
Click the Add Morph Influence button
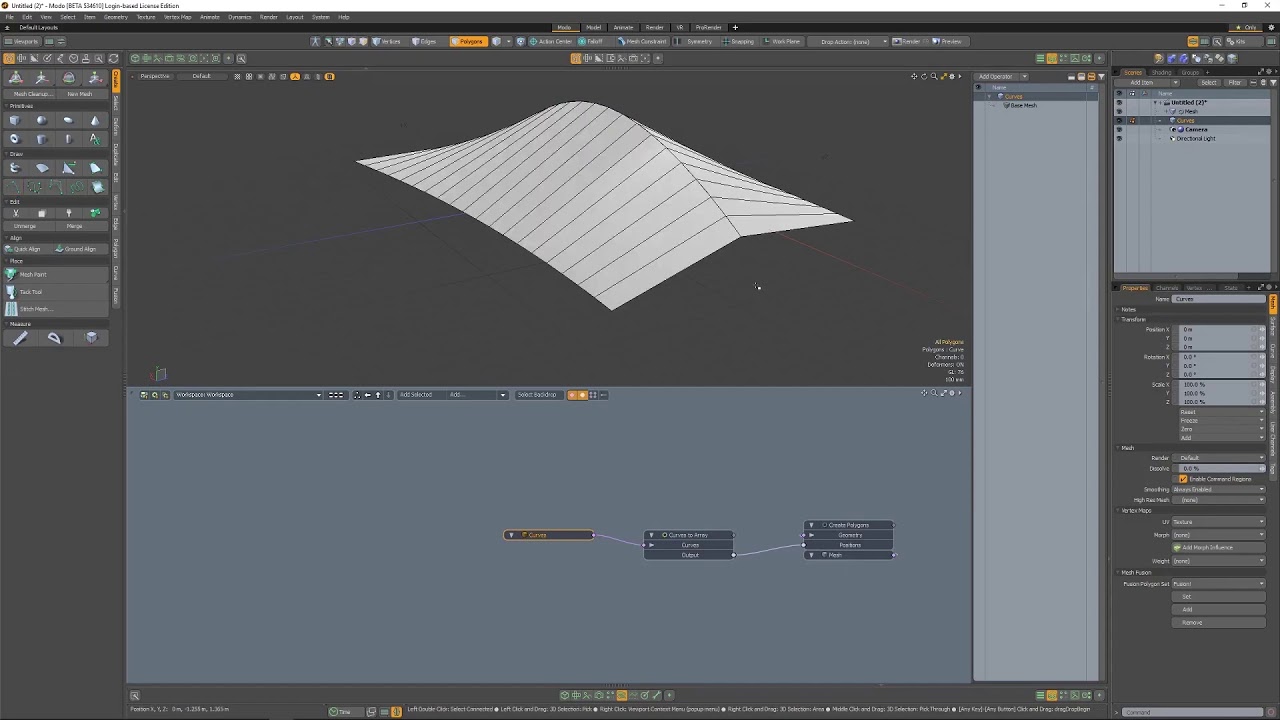click(x=1218, y=548)
